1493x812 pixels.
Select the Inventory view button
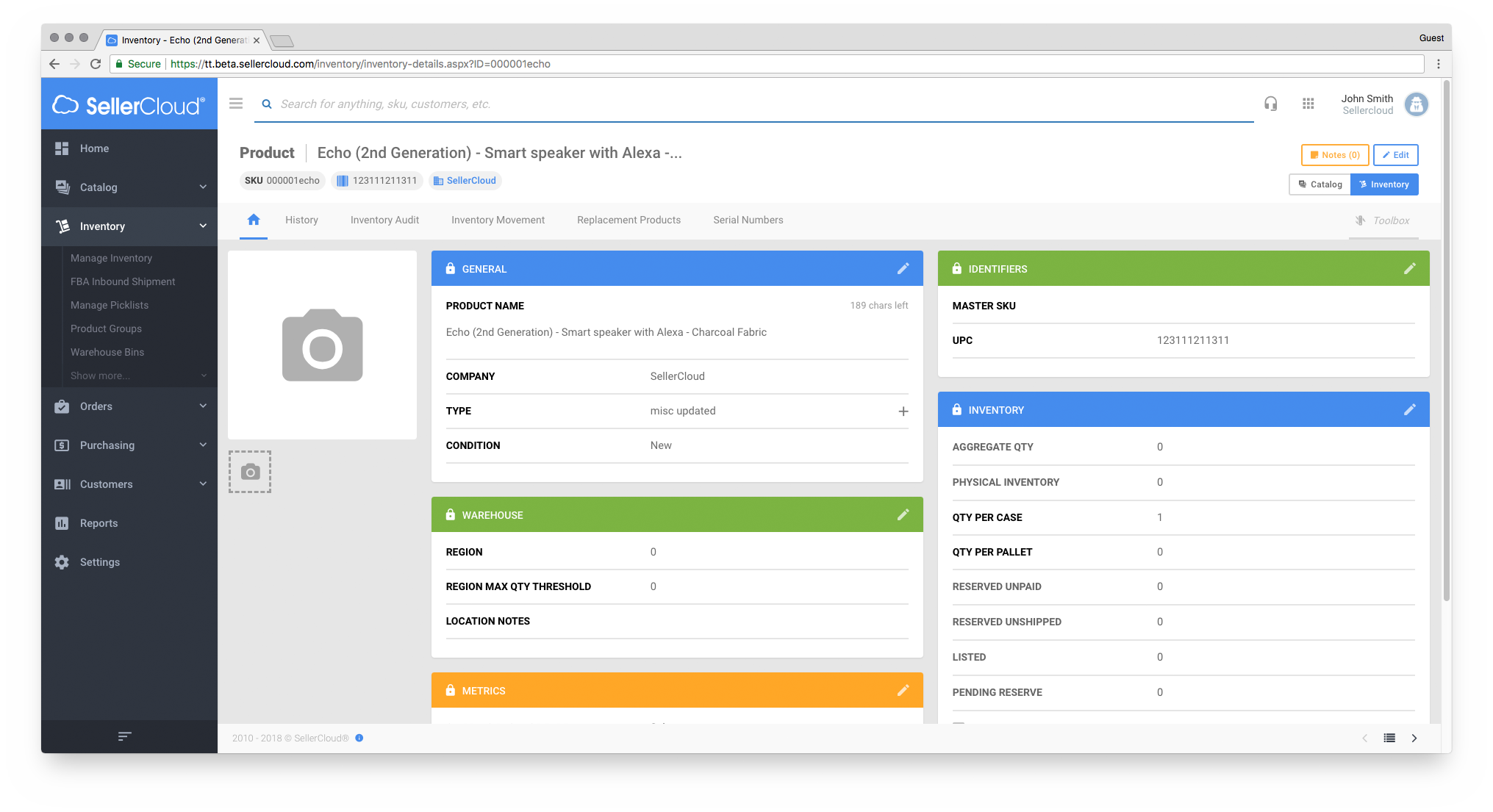tap(1384, 184)
